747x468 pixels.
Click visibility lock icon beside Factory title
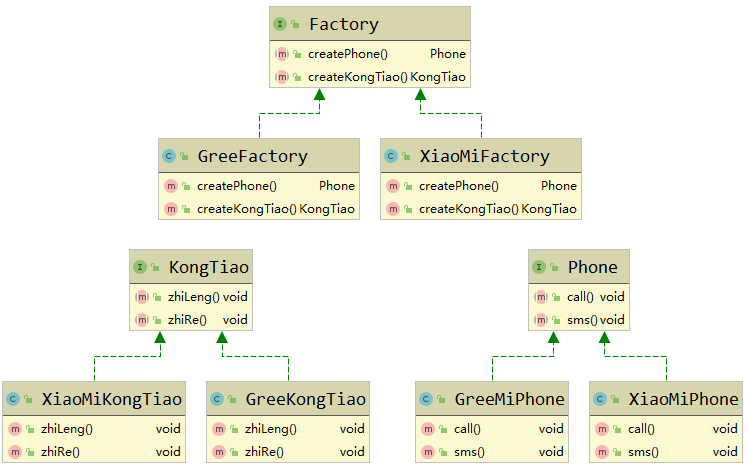point(295,24)
